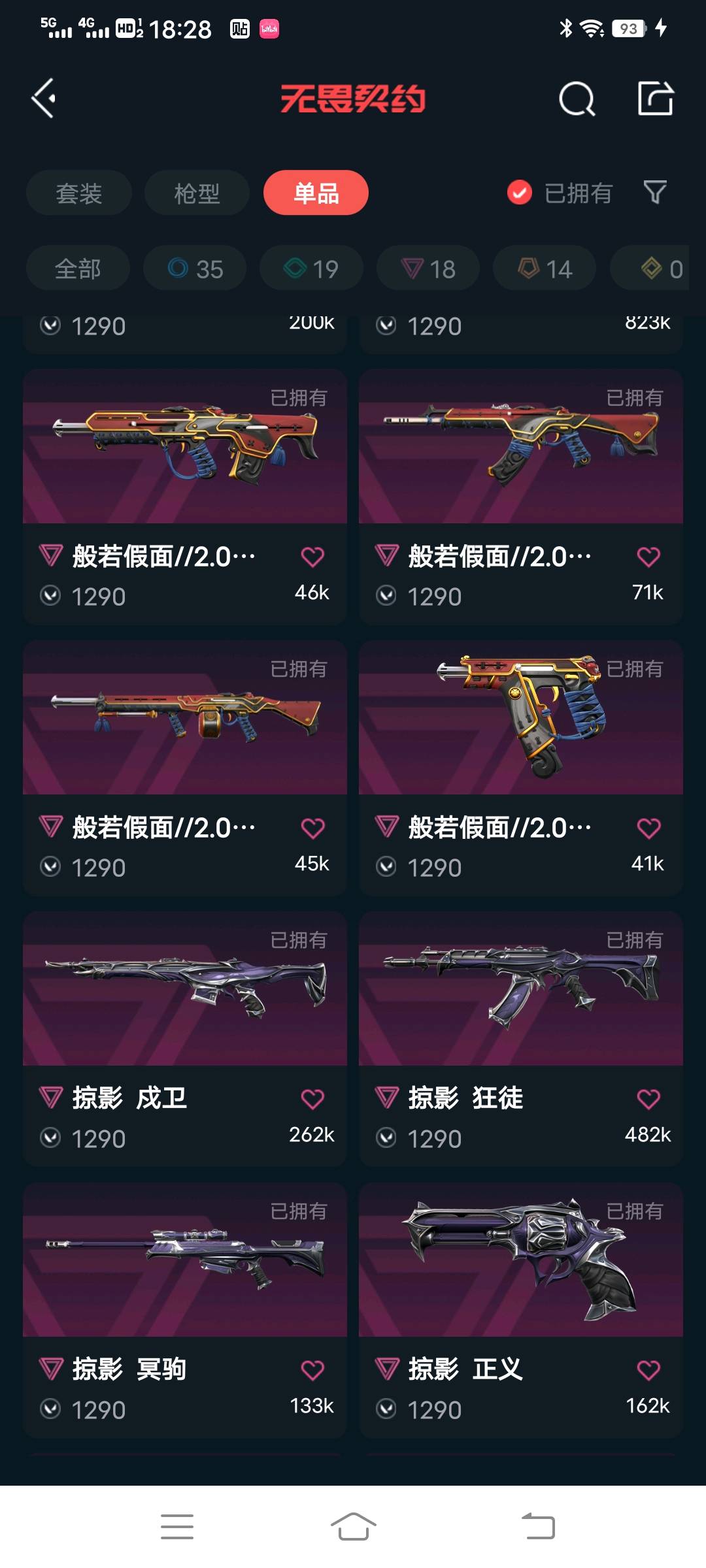The height and width of the screenshot is (1568, 706).
Task: Like the 掠影 正义 heart icon
Action: click(648, 1370)
